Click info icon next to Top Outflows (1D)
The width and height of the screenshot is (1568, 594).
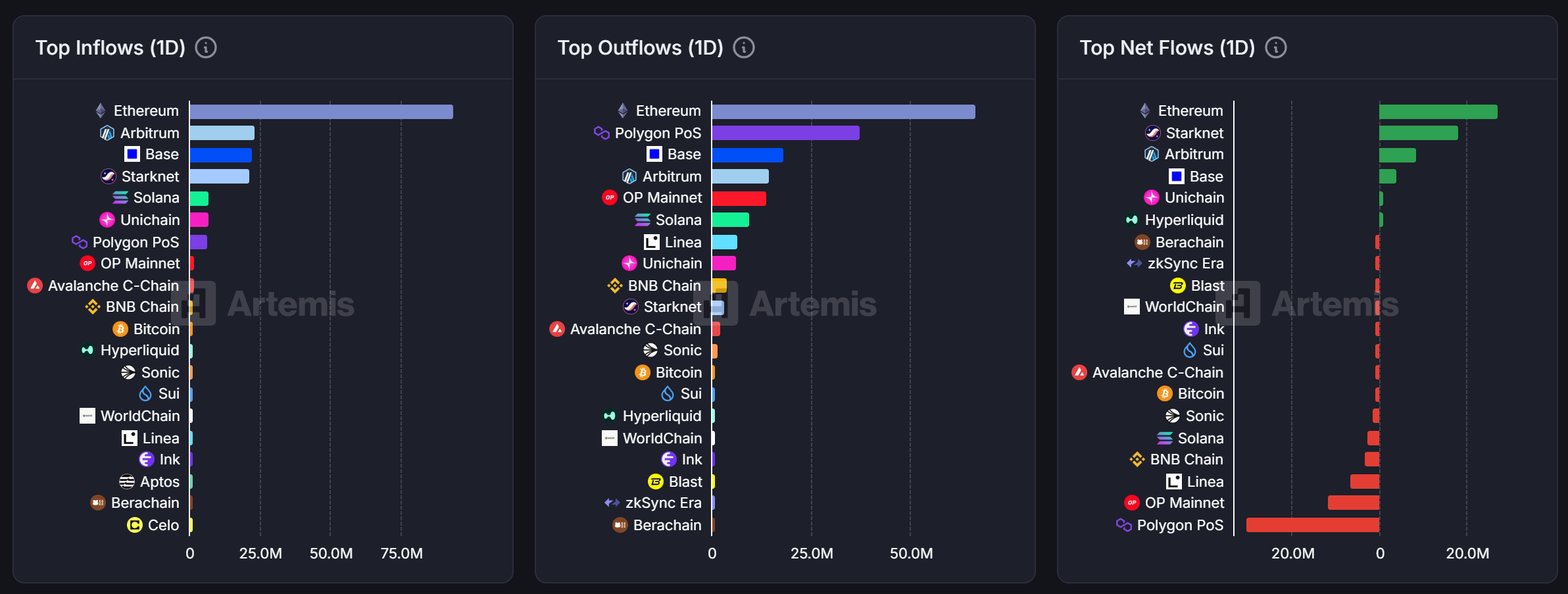pyautogui.click(x=744, y=47)
